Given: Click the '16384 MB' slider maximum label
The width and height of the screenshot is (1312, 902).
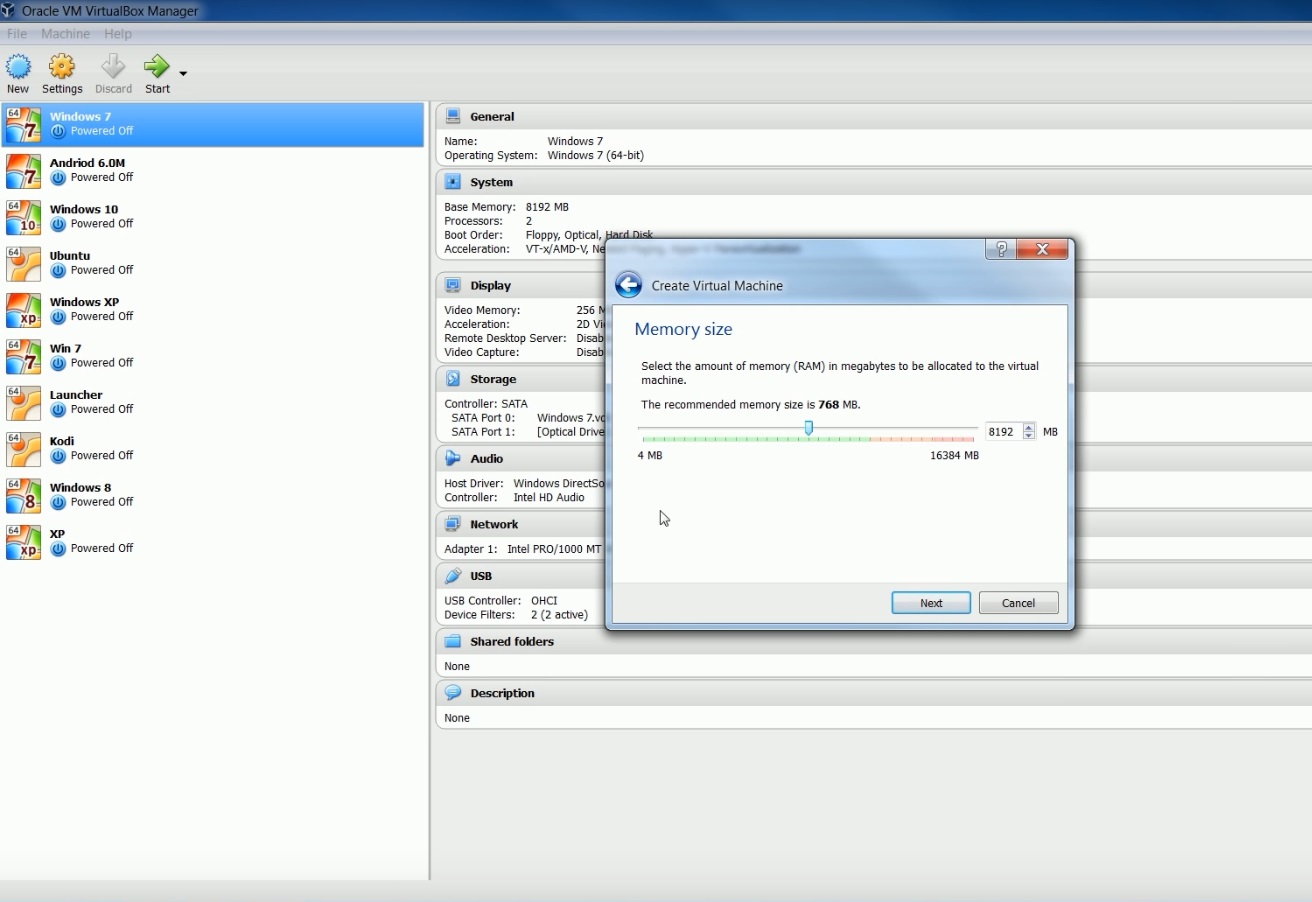Looking at the screenshot, I should click(x=954, y=455).
